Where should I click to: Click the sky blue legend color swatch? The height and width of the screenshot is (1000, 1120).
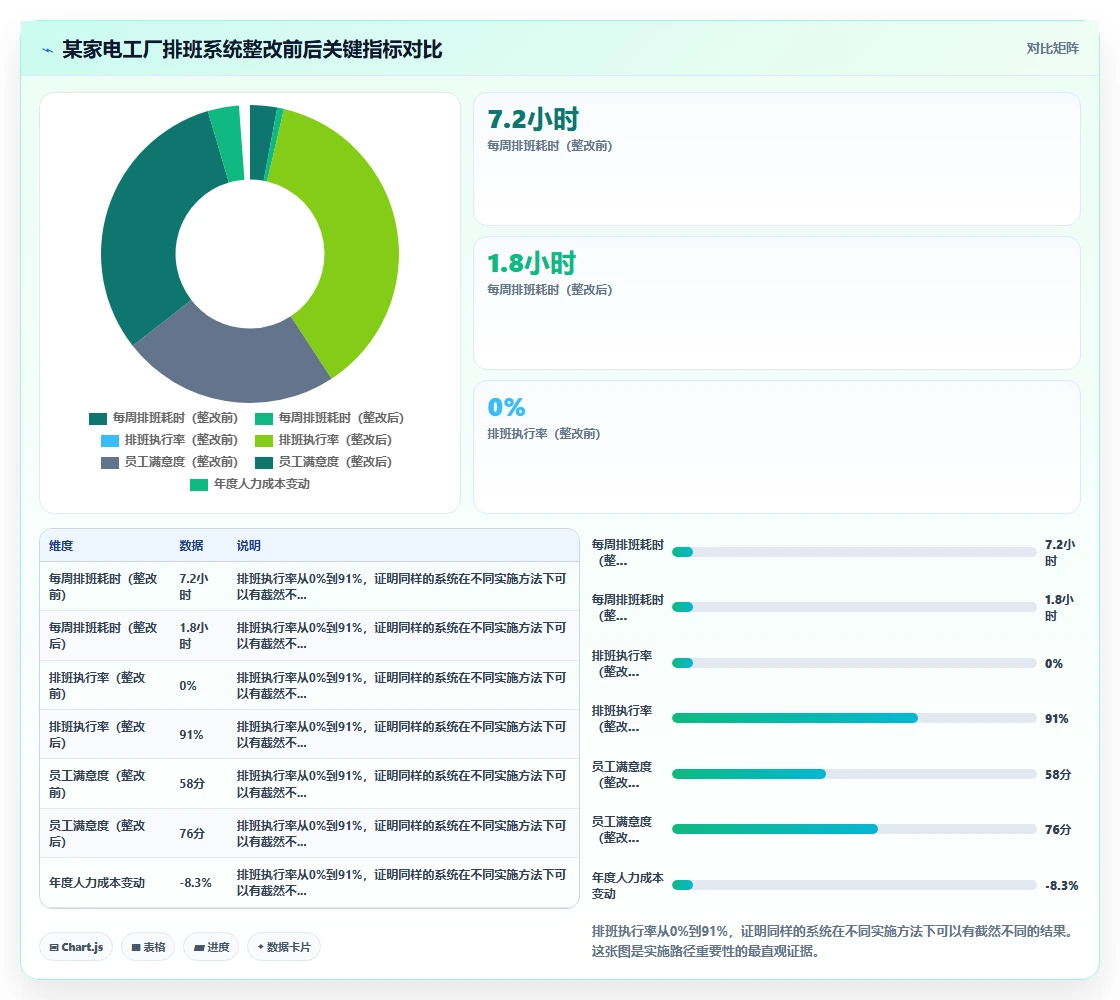tap(110, 441)
